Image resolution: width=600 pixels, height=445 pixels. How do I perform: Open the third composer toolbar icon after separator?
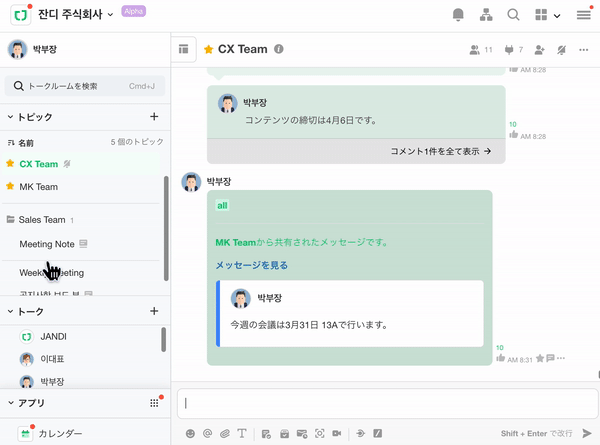tap(302, 434)
